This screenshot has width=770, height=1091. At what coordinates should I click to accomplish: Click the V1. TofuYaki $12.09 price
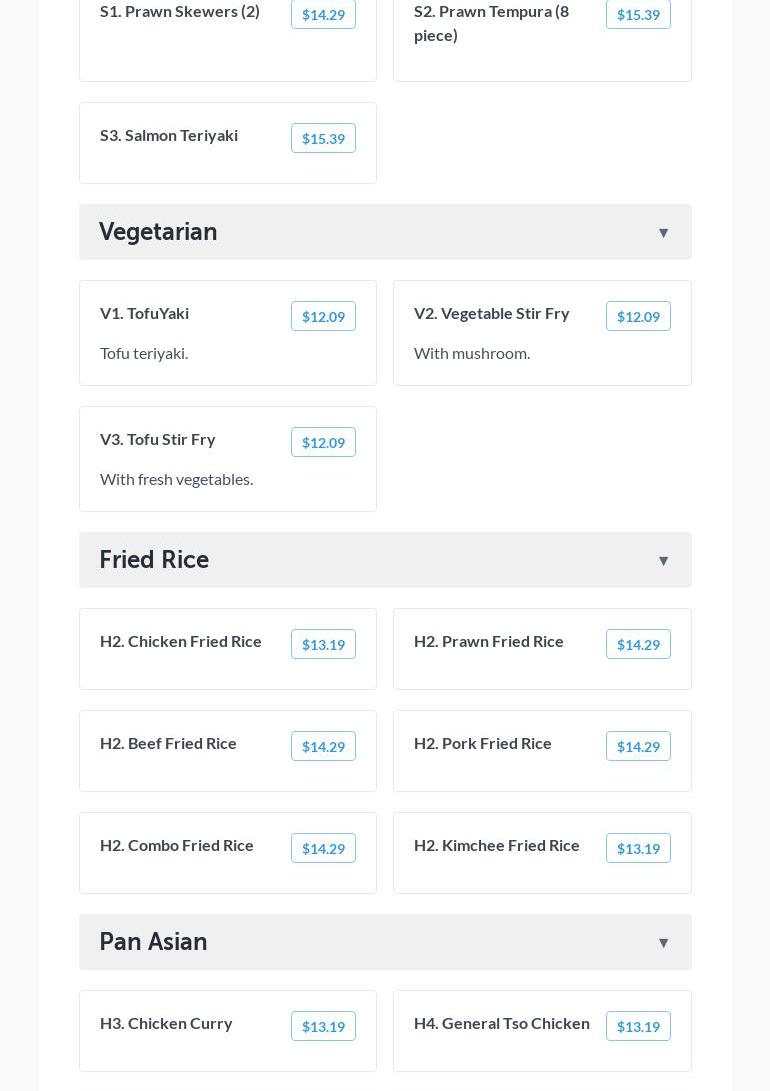[x=323, y=317]
